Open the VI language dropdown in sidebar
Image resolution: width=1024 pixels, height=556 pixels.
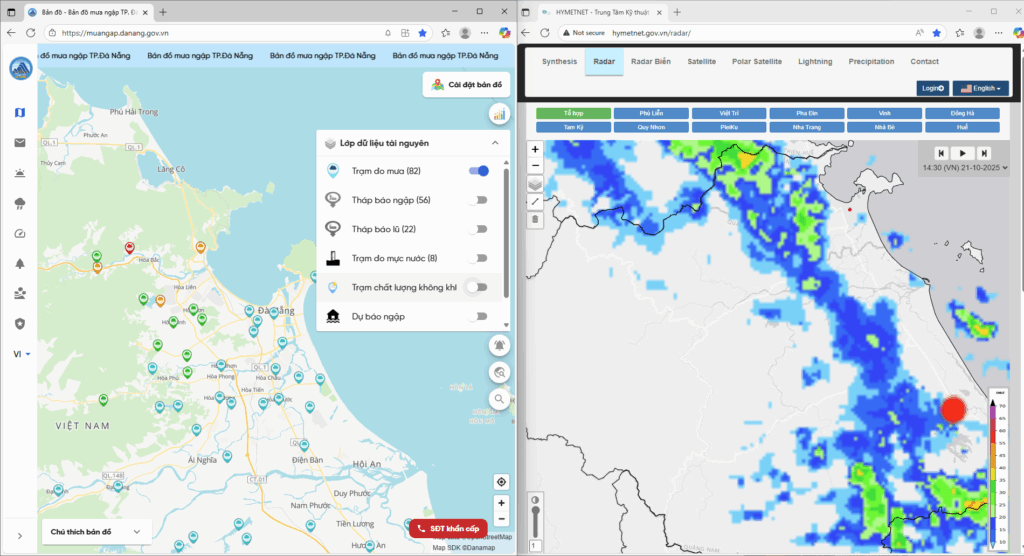point(22,354)
